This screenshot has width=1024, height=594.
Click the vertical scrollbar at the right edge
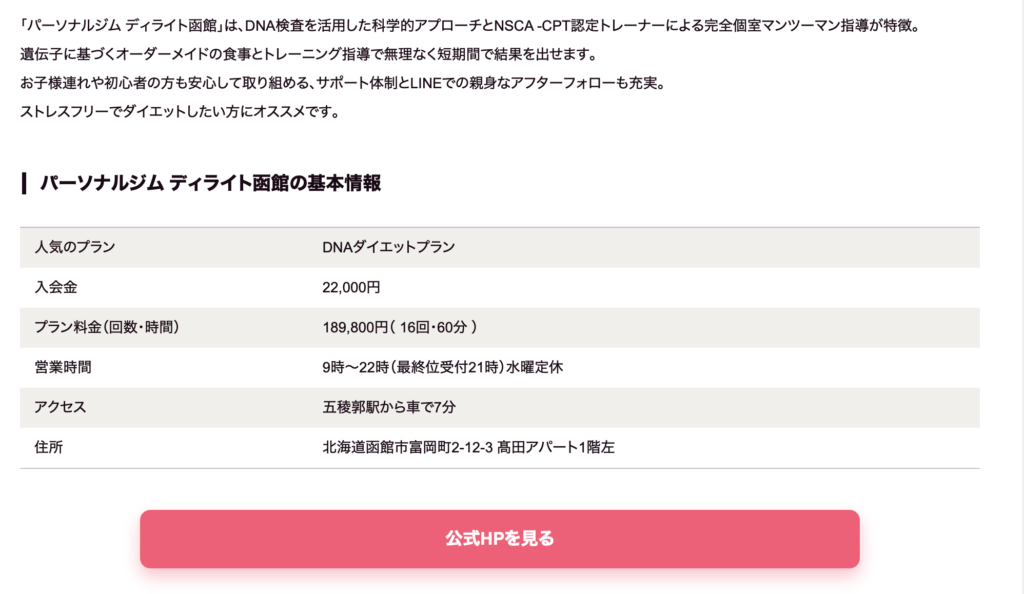tap(1020, 297)
